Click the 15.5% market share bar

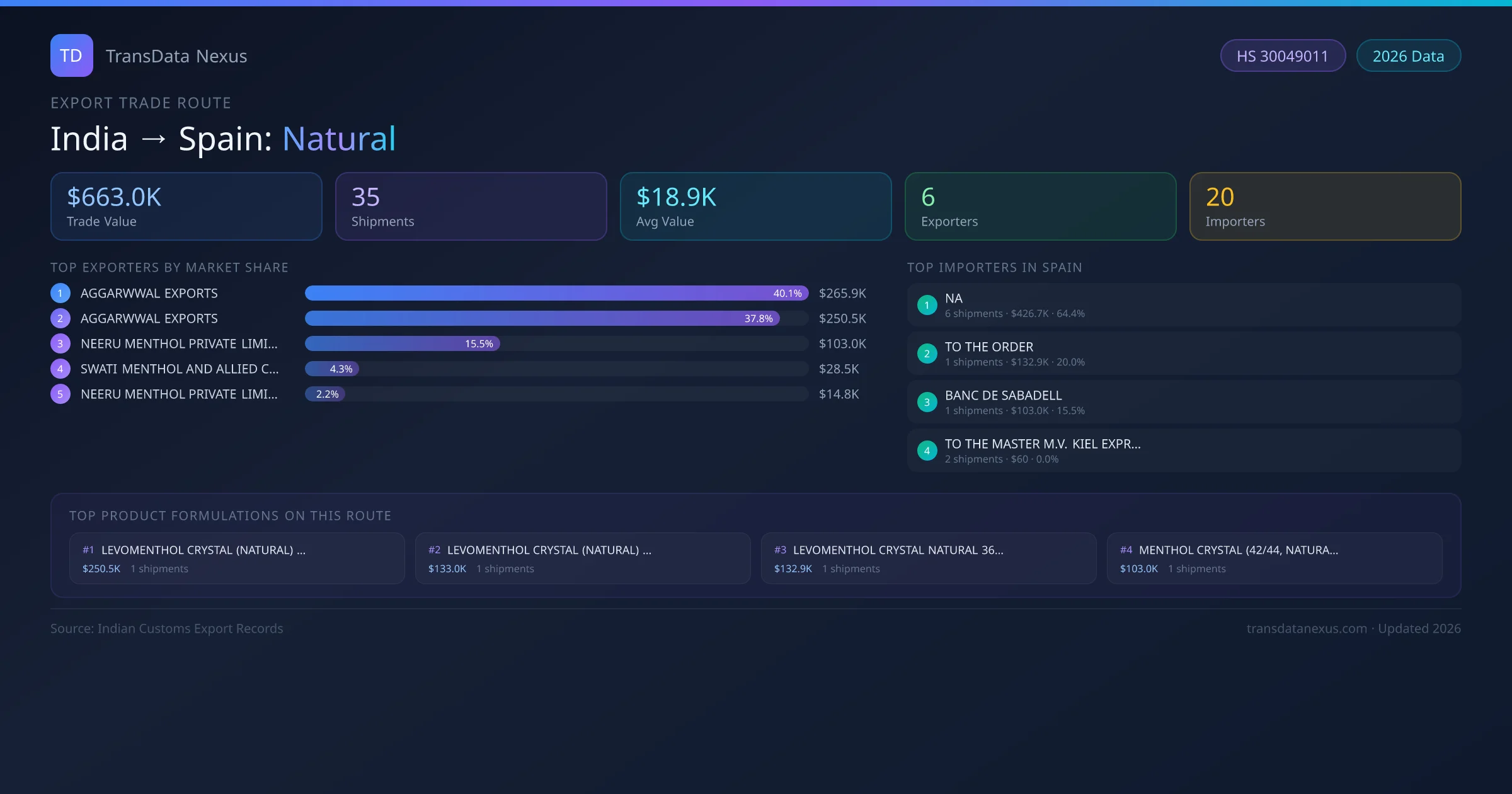[x=402, y=343]
